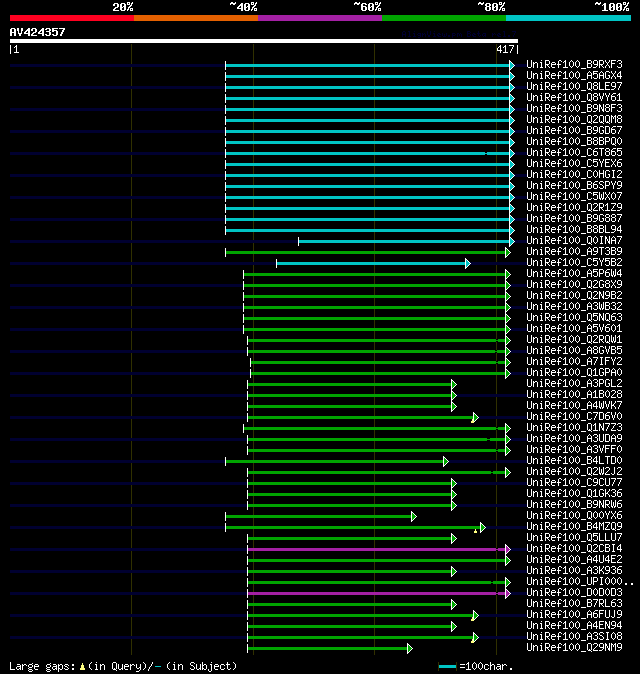Screen dimensions: 640x674
Task: Open hit UniRef100_B9N8F3
Action: (x=574, y=108)
